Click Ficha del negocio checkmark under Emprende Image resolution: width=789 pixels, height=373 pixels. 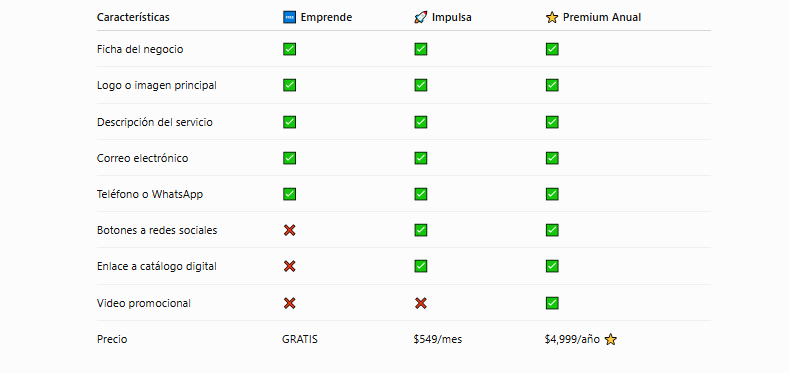pyautogui.click(x=289, y=49)
